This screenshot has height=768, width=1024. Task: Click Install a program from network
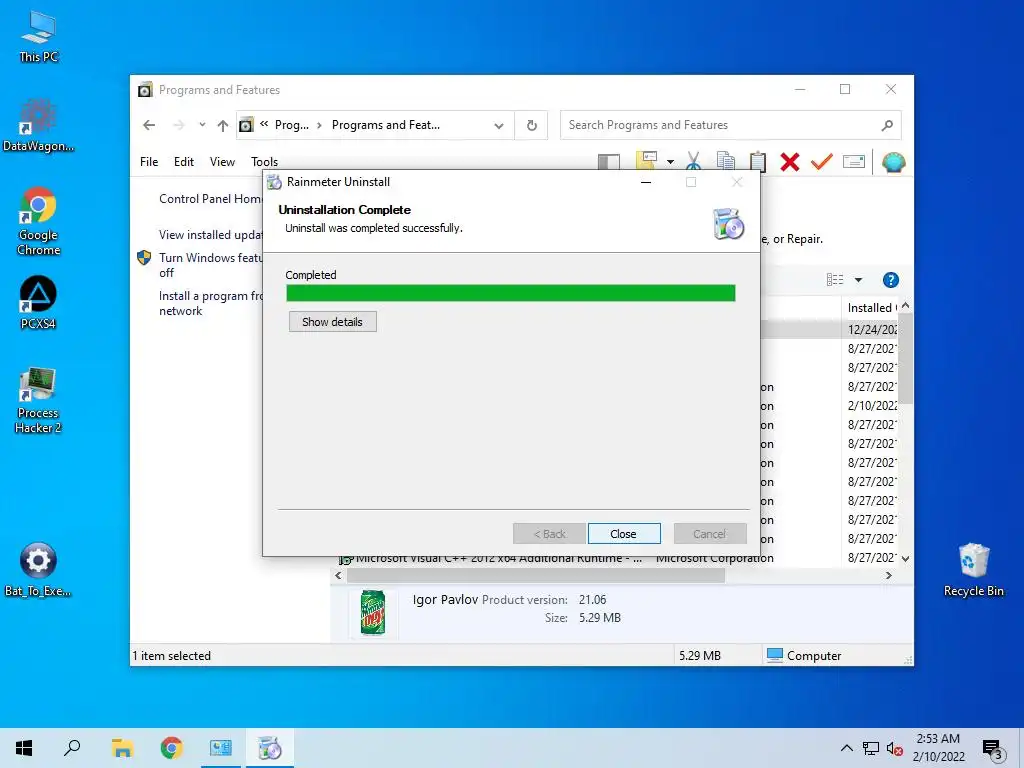point(210,303)
